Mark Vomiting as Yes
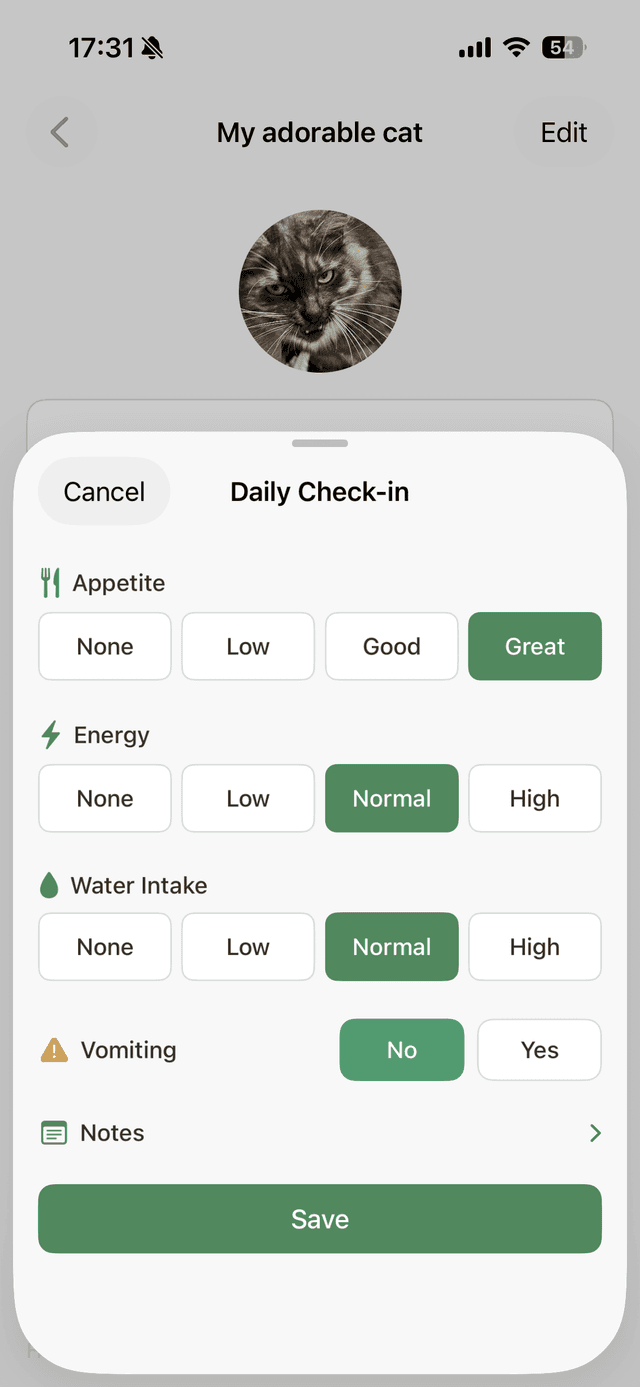The width and height of the screenshot is (640, 1387). tap(539, 1050)
